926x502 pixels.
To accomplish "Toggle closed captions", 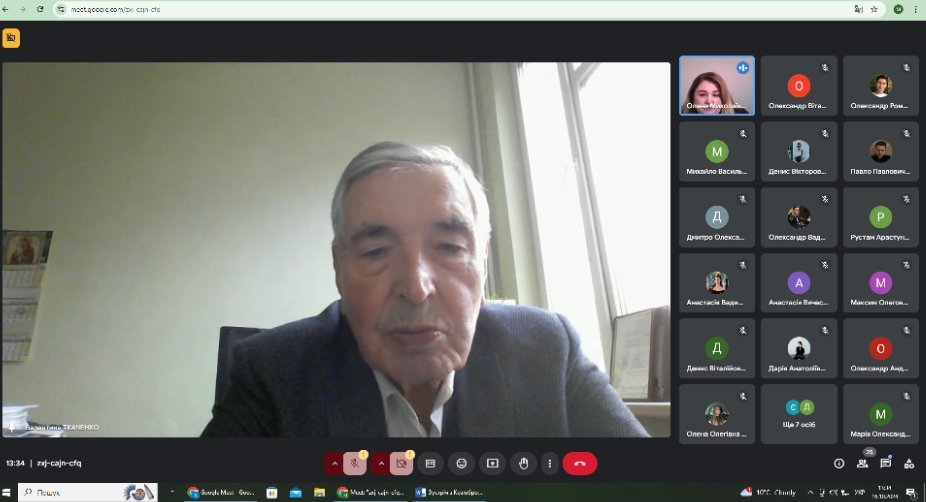I will (430, 463).
